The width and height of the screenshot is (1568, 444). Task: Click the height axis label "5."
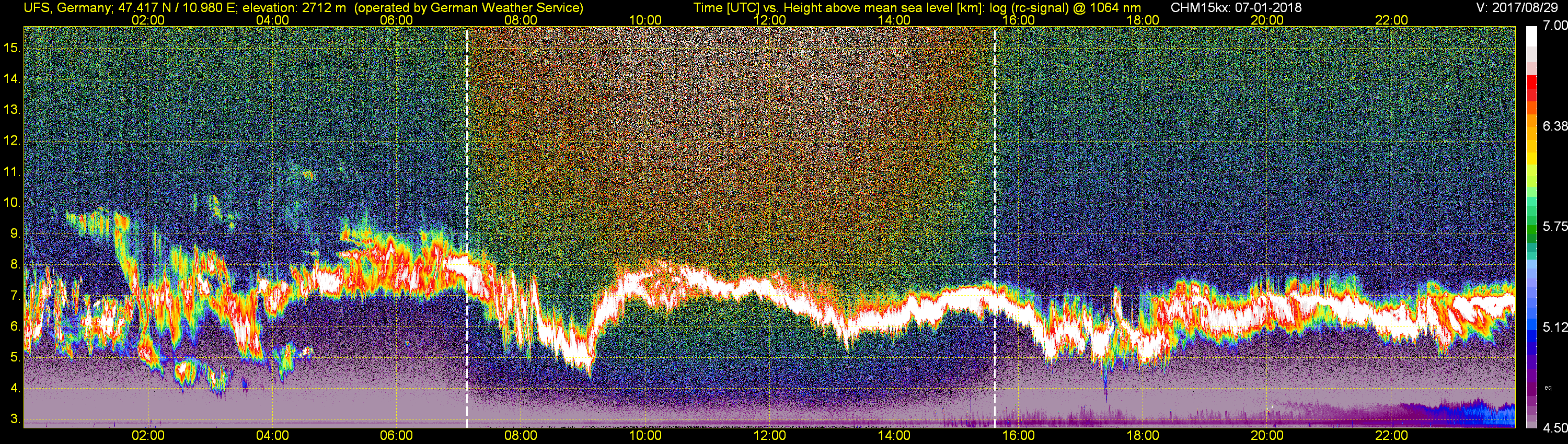click(x=15, y=357)
